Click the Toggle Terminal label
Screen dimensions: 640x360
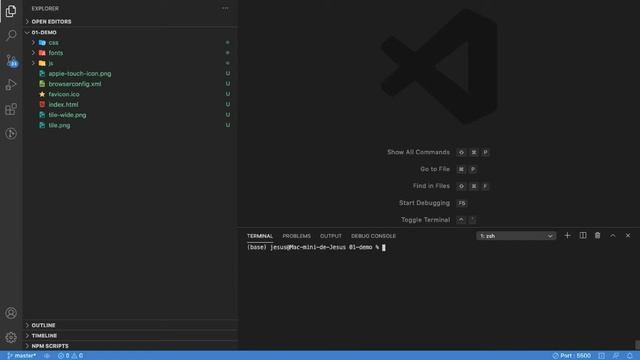[x=425, y=220]
